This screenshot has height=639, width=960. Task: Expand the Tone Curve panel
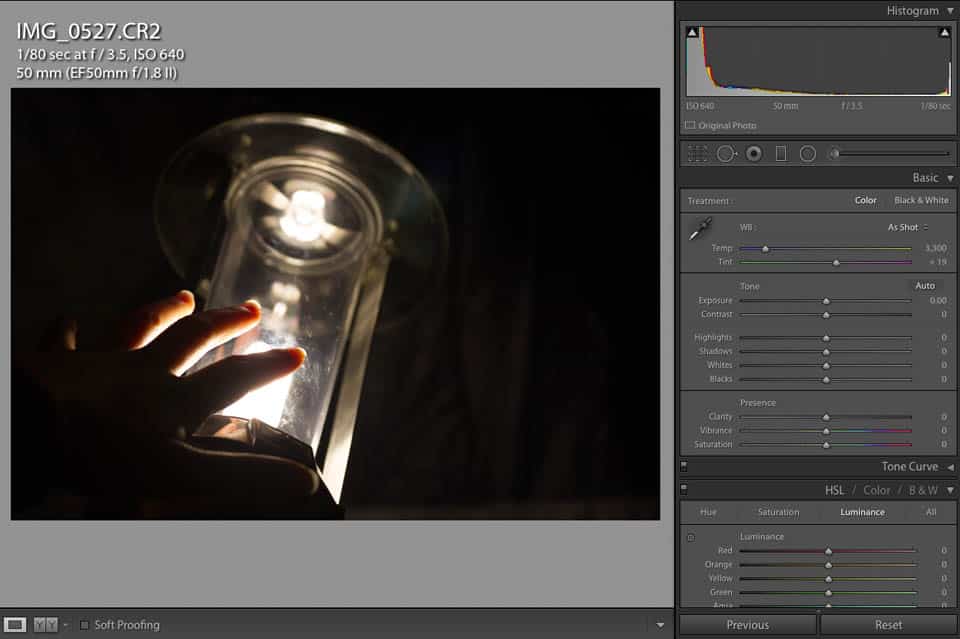950,467
